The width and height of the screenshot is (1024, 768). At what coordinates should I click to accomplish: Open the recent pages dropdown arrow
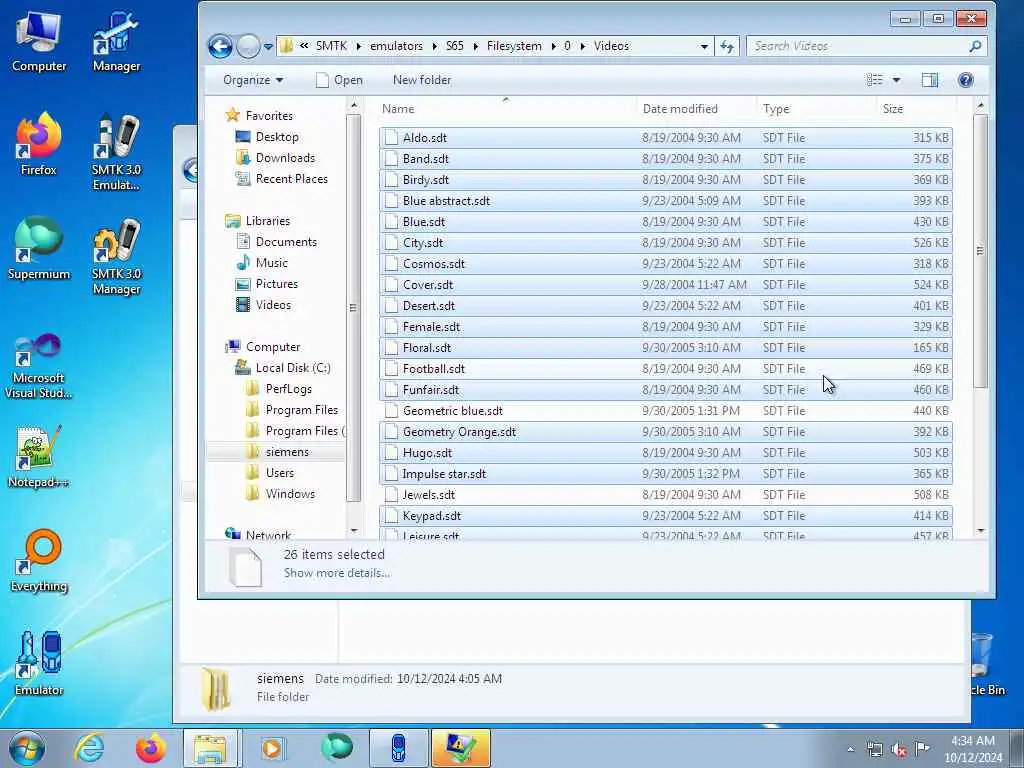pyautogui.click(x=268, y=46)
